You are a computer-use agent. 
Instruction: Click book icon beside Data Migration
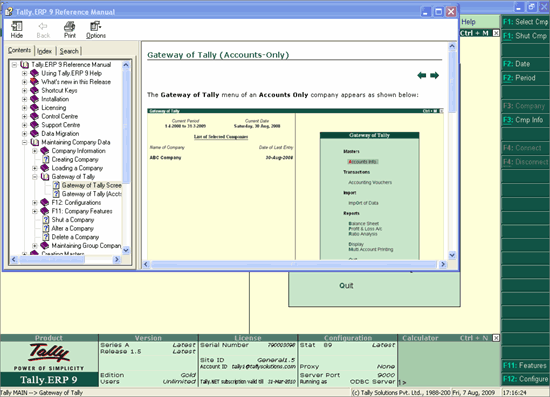click(34, 134)
